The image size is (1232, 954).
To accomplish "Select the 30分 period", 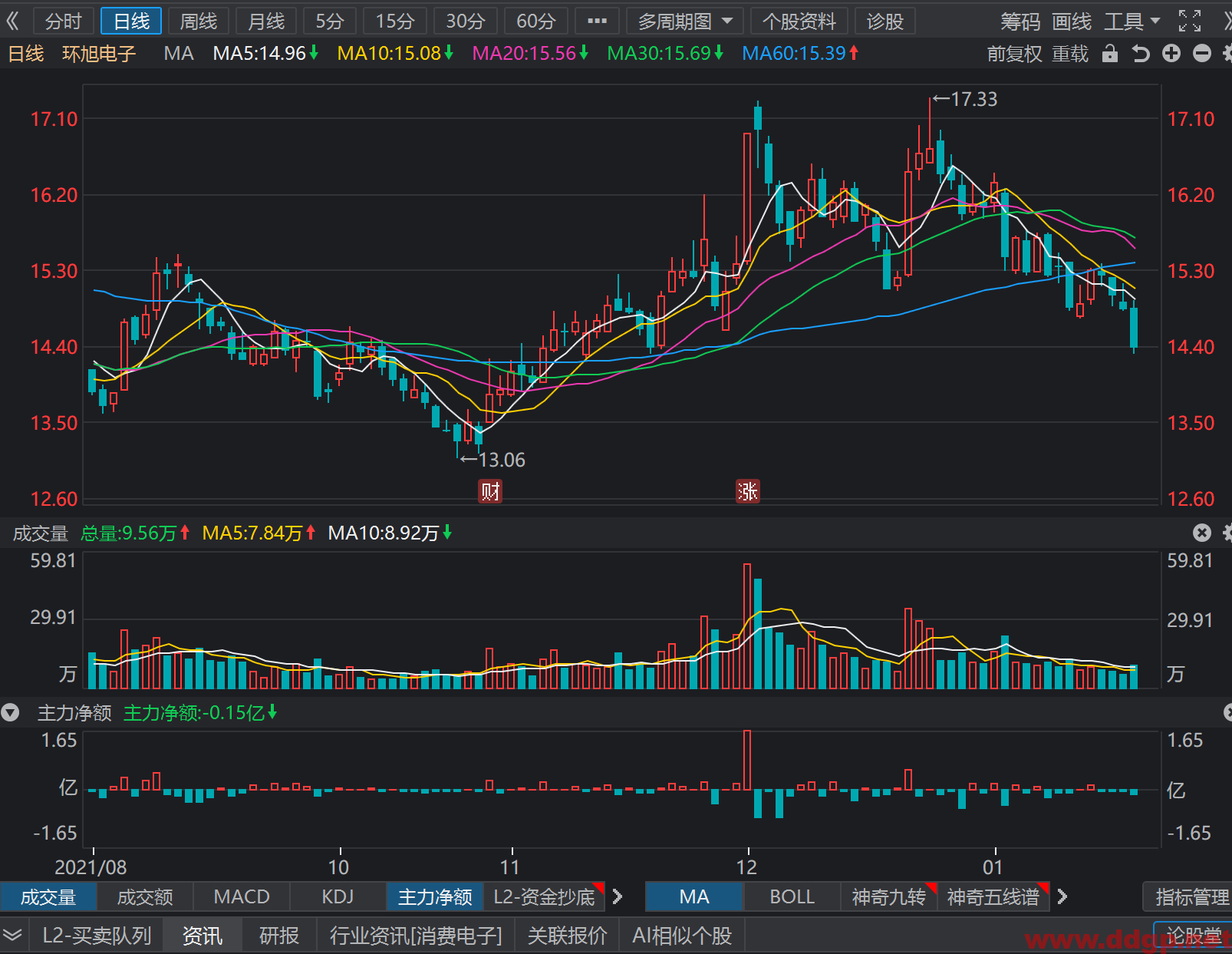I will click(466, 21).
